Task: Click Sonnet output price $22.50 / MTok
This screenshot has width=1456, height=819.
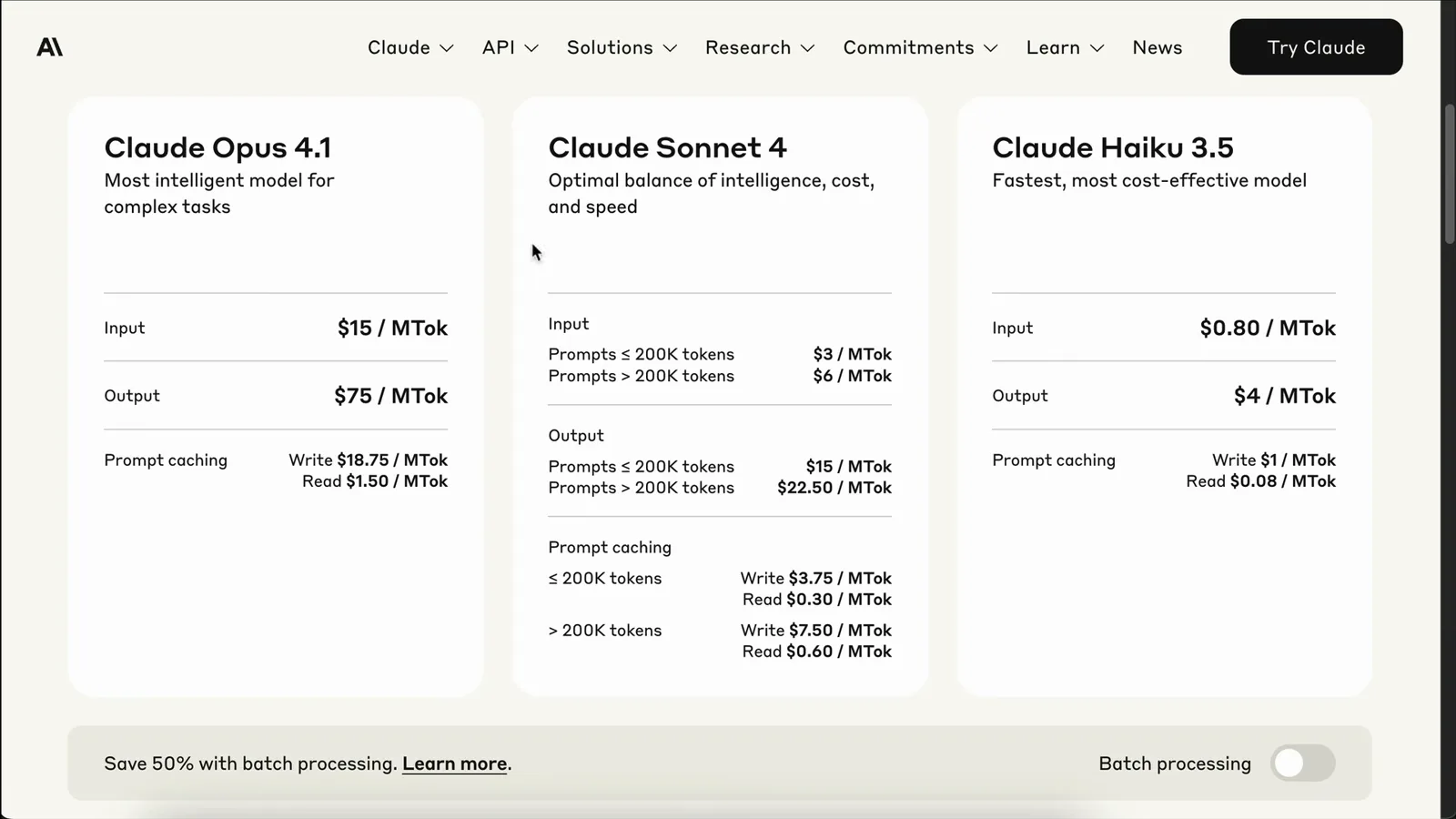Action: coord(834,488)
